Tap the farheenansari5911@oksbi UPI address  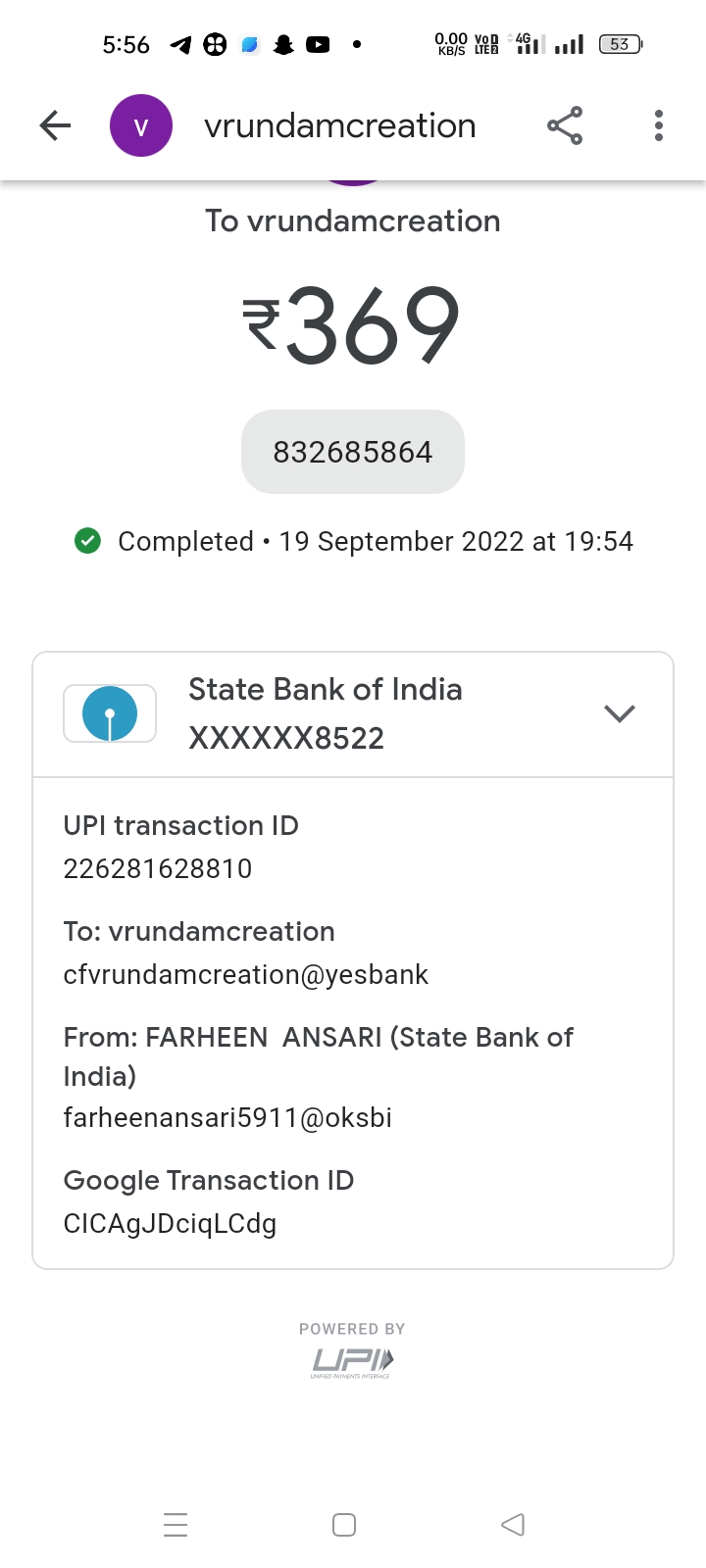pos(227,1117)
